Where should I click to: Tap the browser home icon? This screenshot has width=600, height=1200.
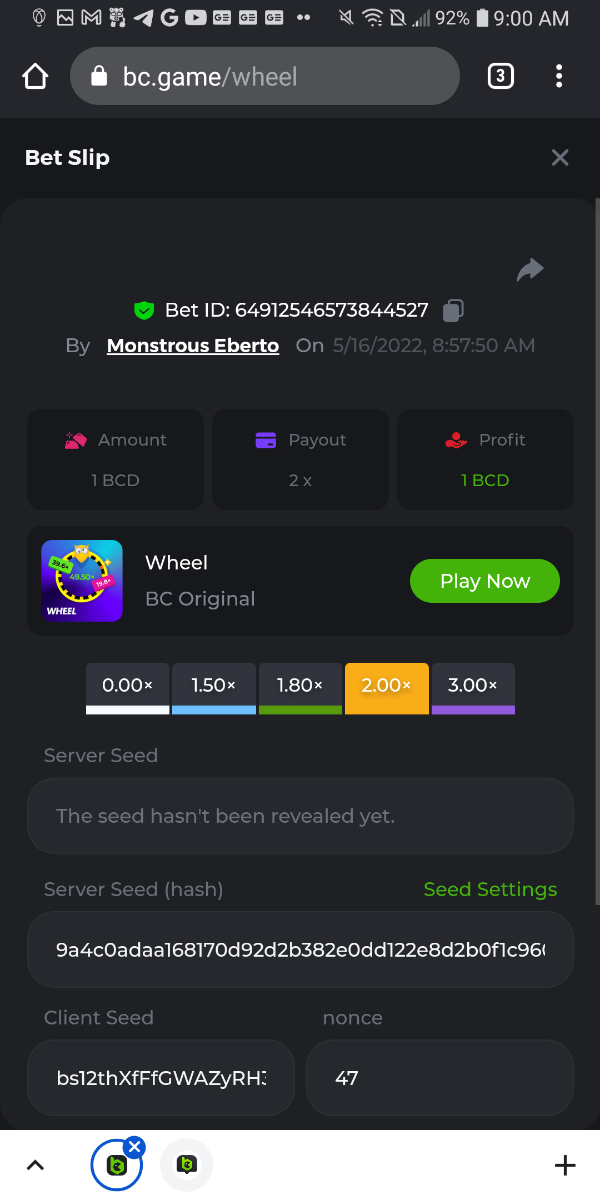(x=35, y=77)
